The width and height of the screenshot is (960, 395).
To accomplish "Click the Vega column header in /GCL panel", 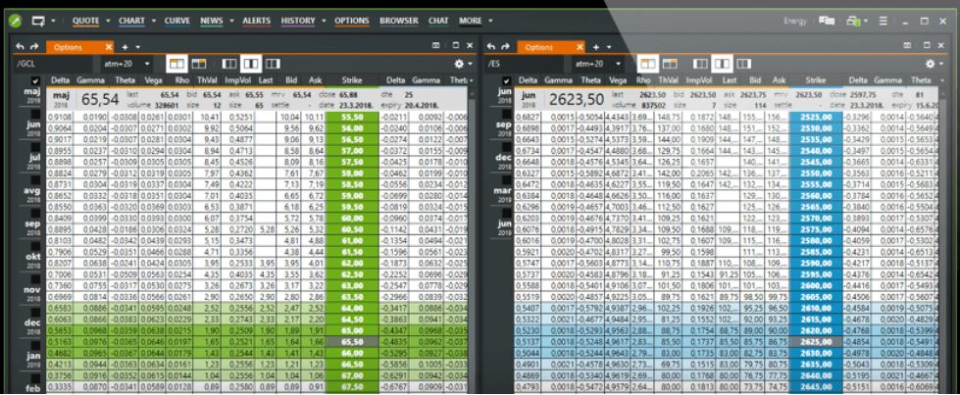I will click(153, 80).
